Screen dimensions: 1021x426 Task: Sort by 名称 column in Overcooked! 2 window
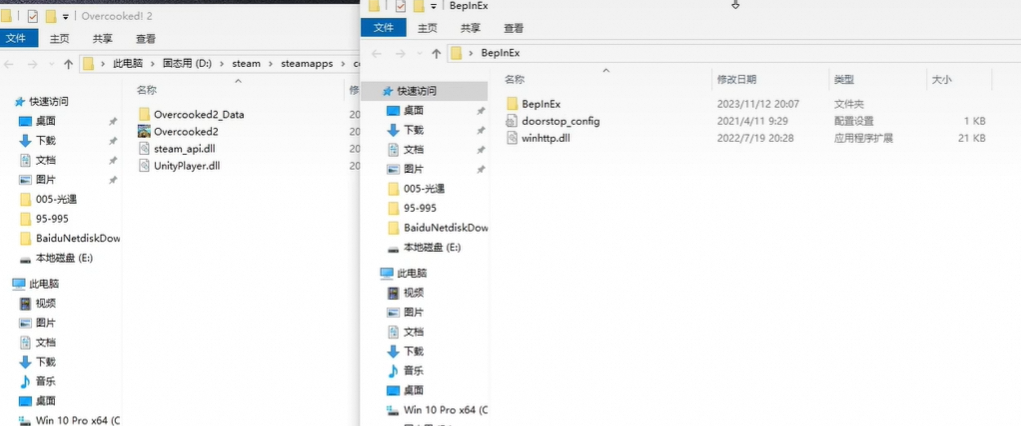point(147,91)
